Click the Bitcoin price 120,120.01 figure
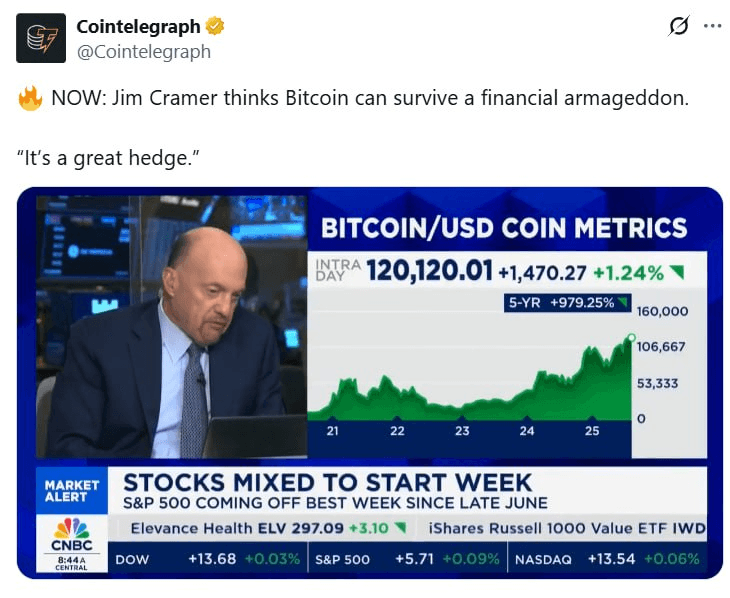Screen dimensions: 730x598 429,271
